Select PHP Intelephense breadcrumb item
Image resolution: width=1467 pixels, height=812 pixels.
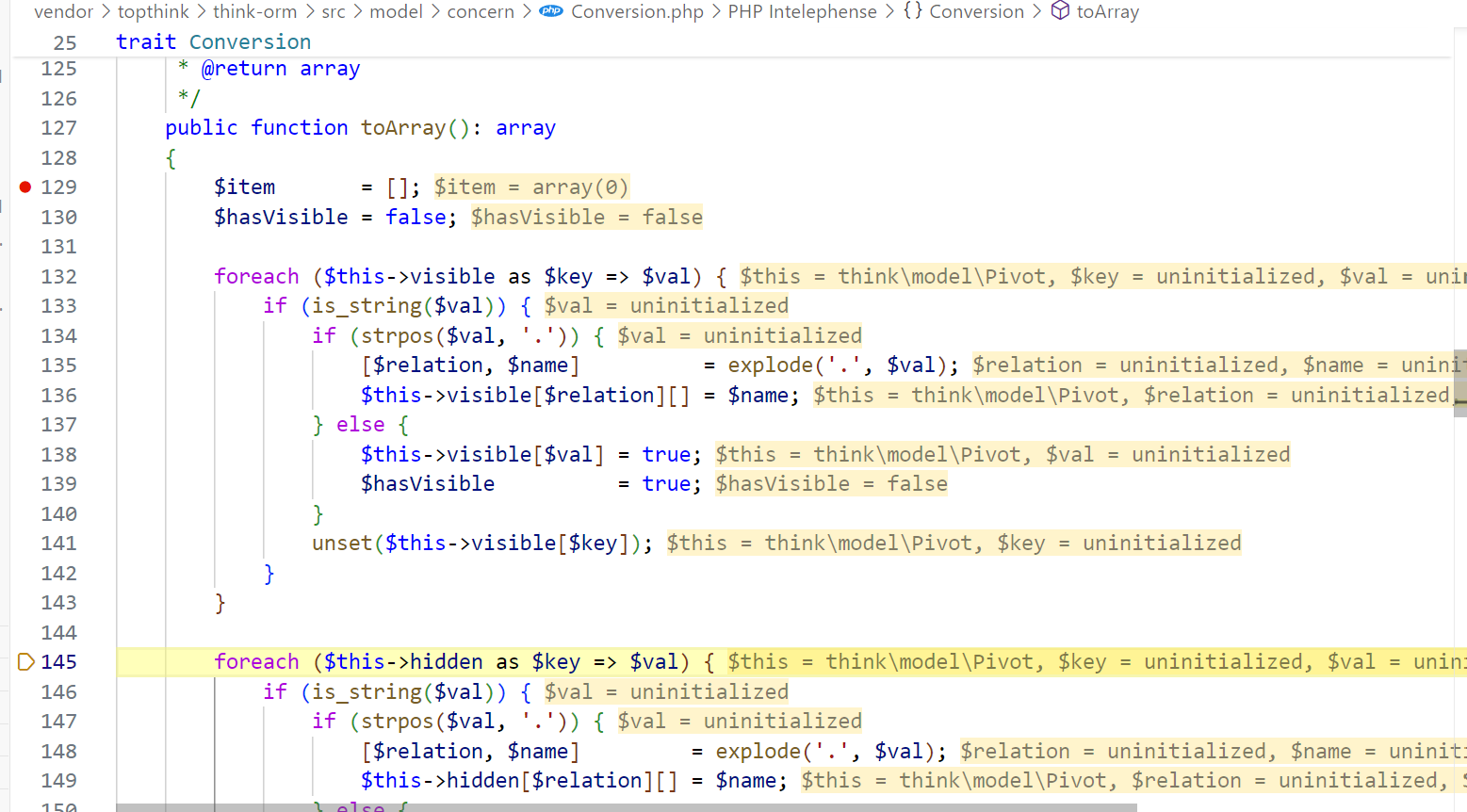point(802,11)
